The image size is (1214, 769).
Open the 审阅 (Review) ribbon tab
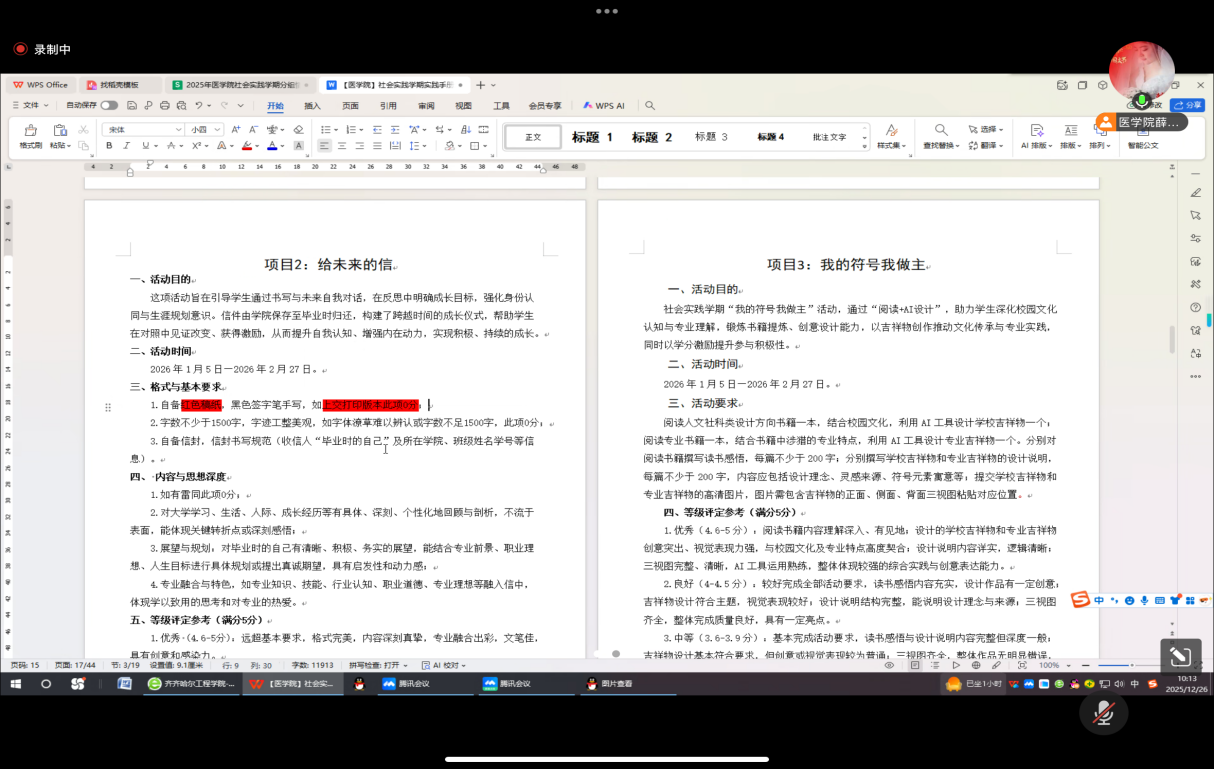(426, 105)
